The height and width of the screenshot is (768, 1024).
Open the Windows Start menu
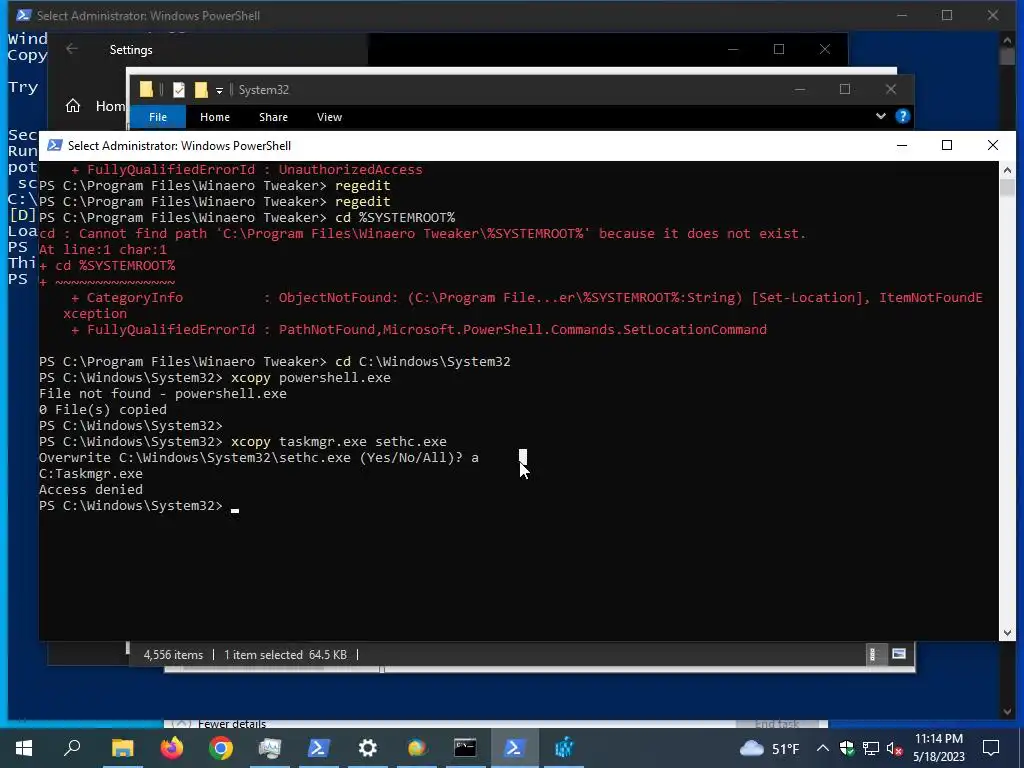24,748
